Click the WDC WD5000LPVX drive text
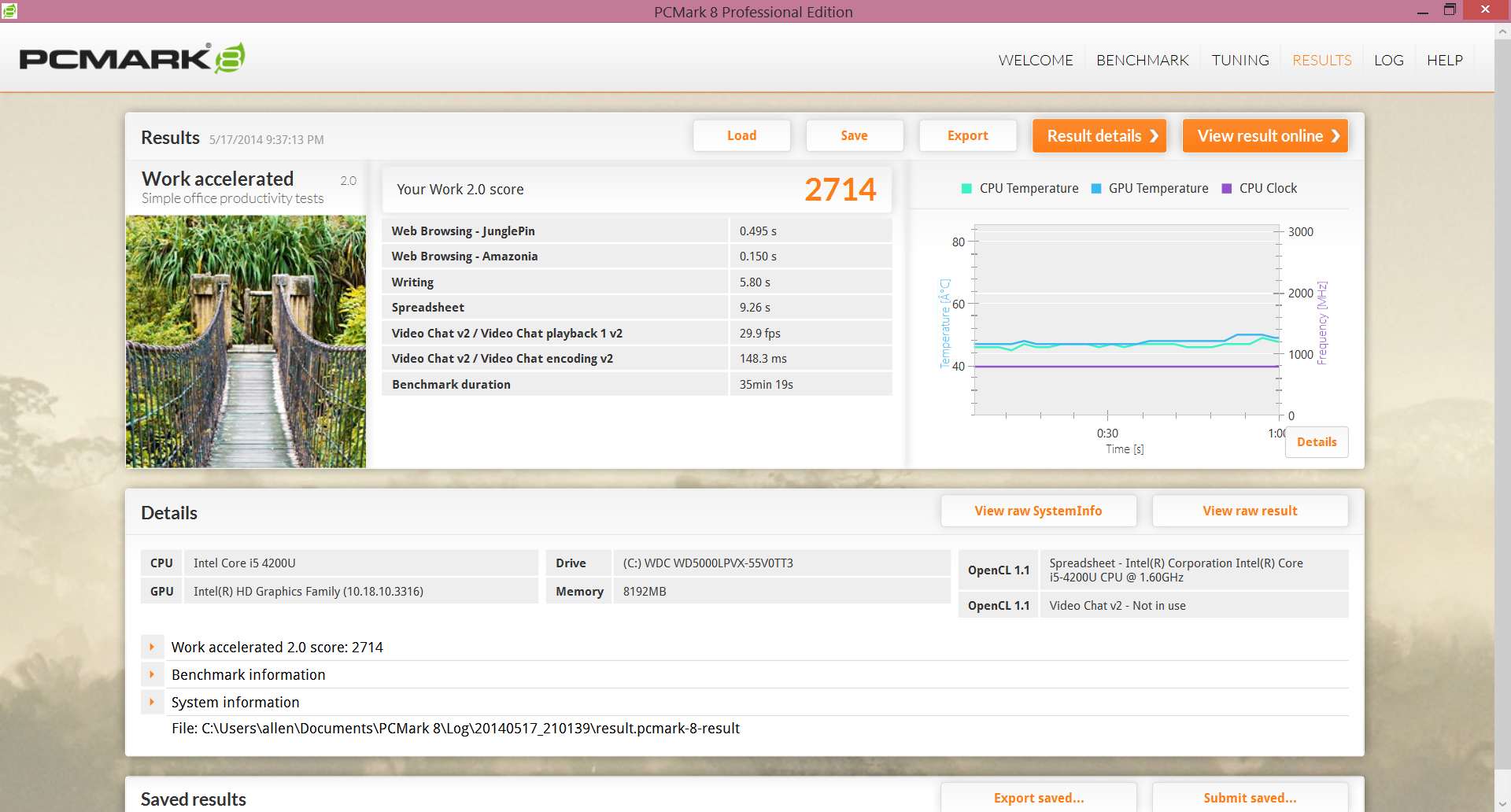This screenshot has width=1511, height=812. coord(707,563)
